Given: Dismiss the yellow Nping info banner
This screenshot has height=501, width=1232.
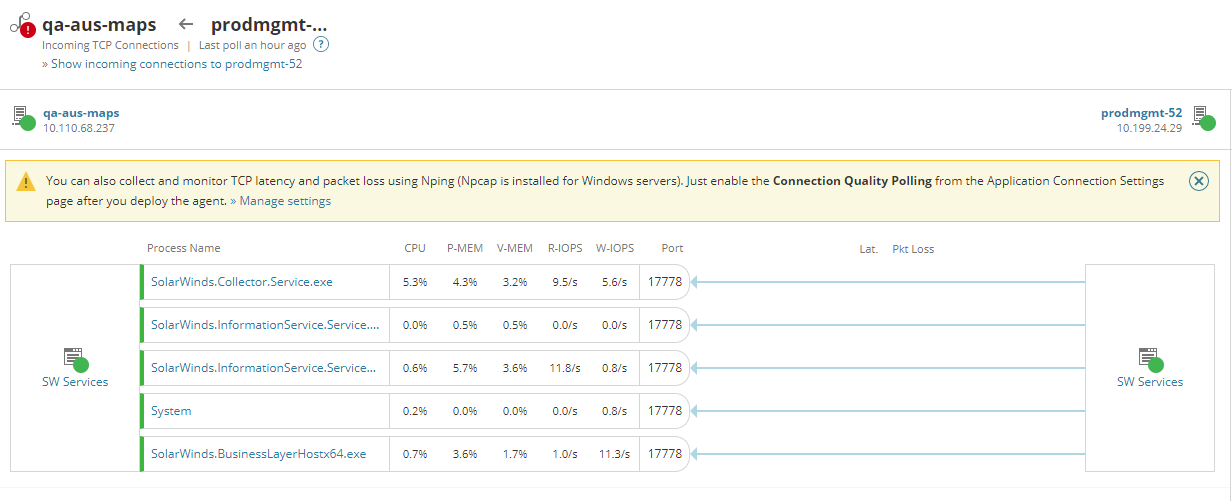Looking at the screenshot, I should tap(1199, 181).
